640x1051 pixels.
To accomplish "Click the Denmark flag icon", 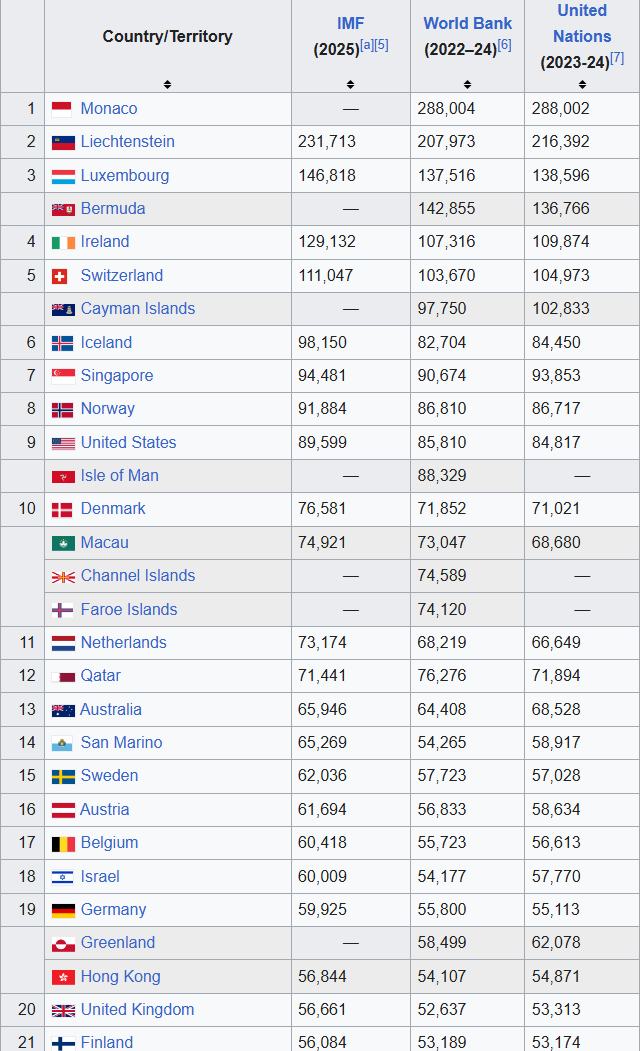I will (62, 509).
